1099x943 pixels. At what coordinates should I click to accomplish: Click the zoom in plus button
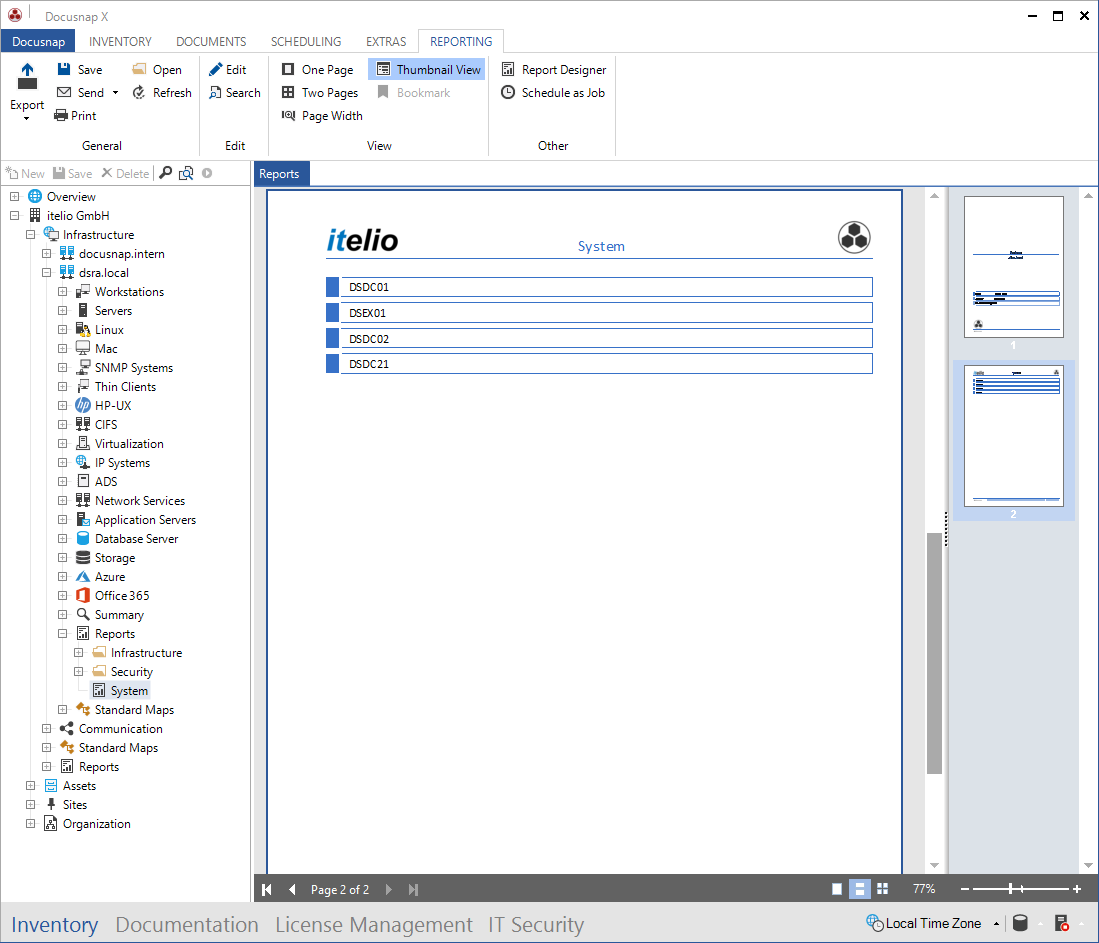point(1077,889)
